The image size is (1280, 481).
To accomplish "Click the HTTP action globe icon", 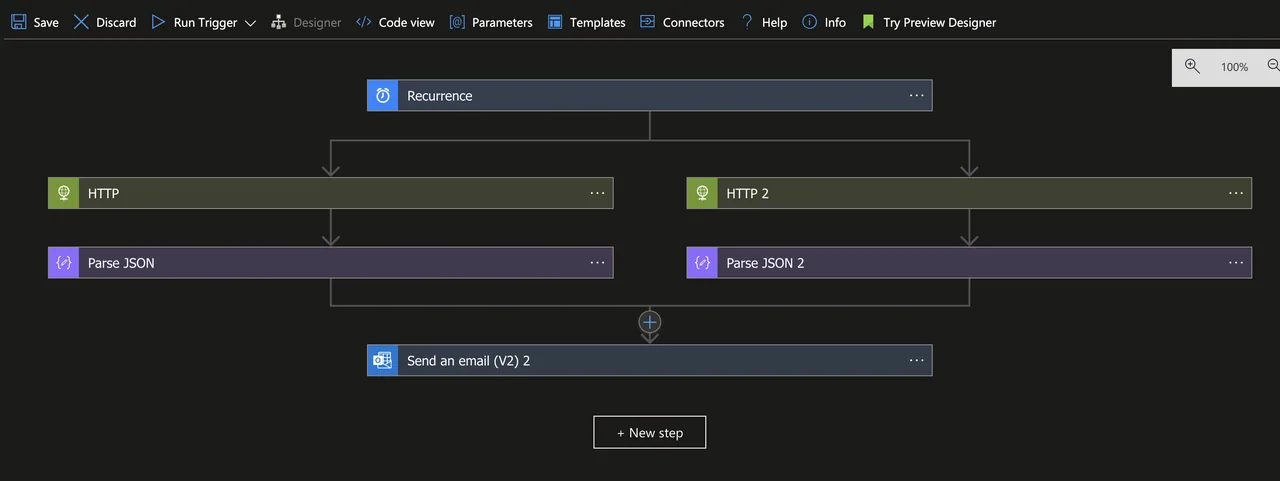I will 63,193.
